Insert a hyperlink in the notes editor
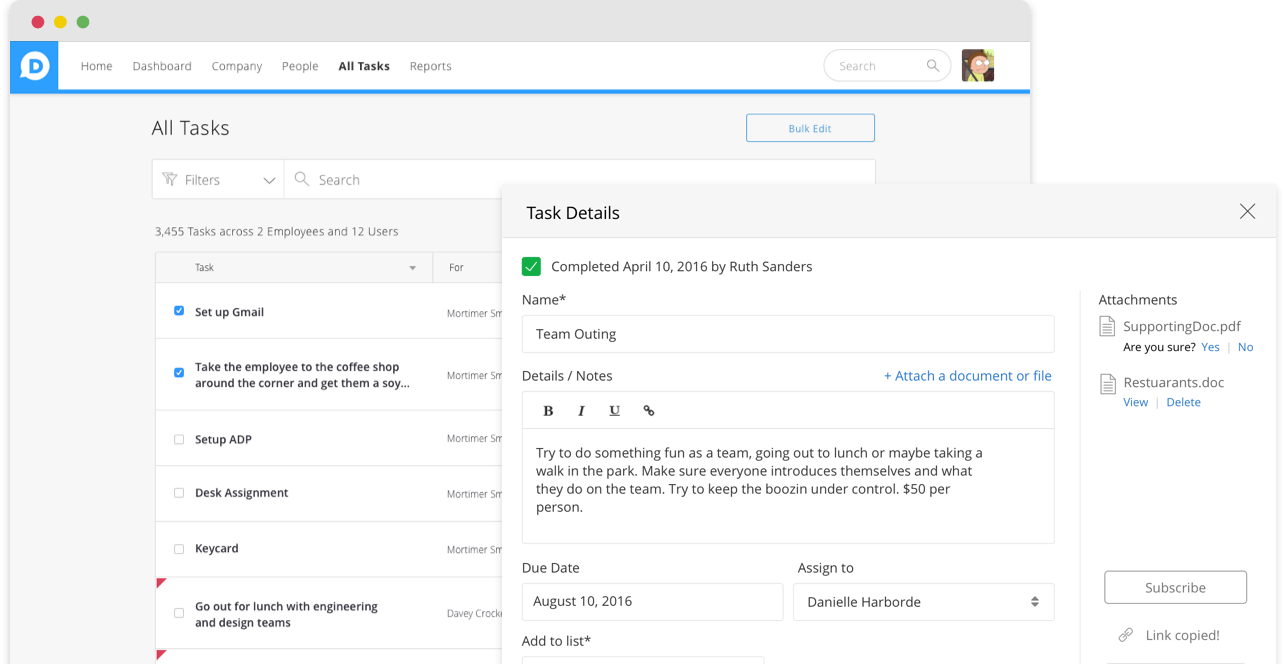The height and width of the screenshot is (664, 1284). coord(649,411)
